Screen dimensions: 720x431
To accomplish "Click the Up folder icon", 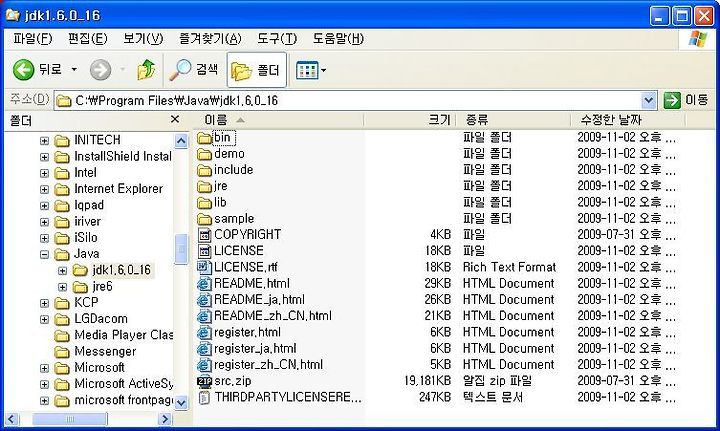I will pos(146,70).
